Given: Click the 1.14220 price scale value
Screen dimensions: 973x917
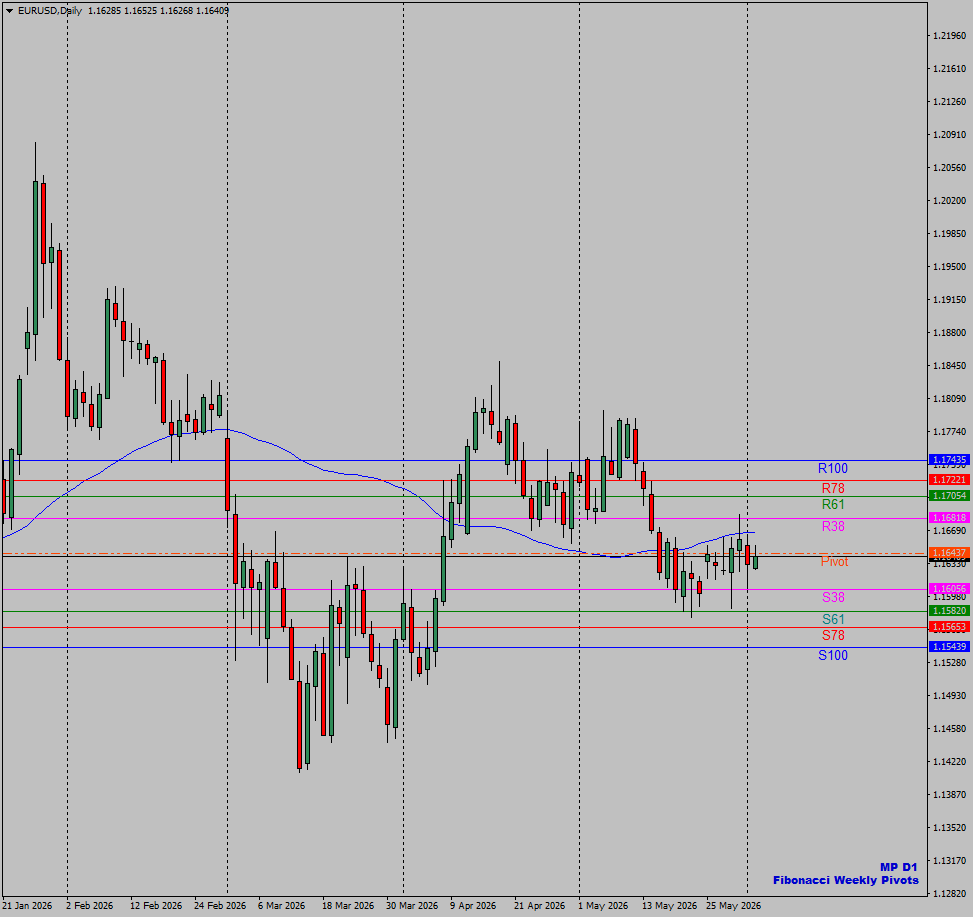Looking at the screenshot, I should [x=949, y=761].
